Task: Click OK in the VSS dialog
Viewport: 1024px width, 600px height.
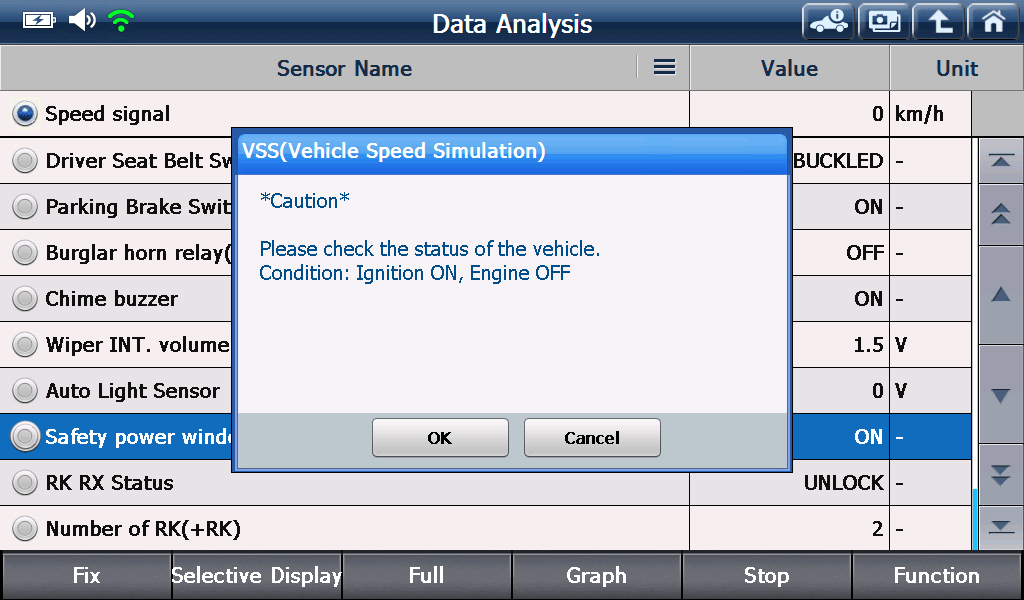Action: (x=440, y=438)
